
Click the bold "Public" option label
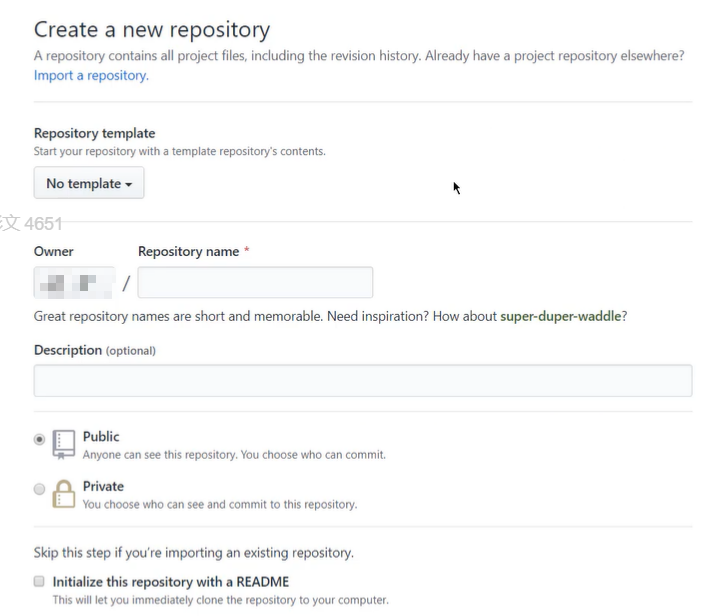[x=101, y=436]
